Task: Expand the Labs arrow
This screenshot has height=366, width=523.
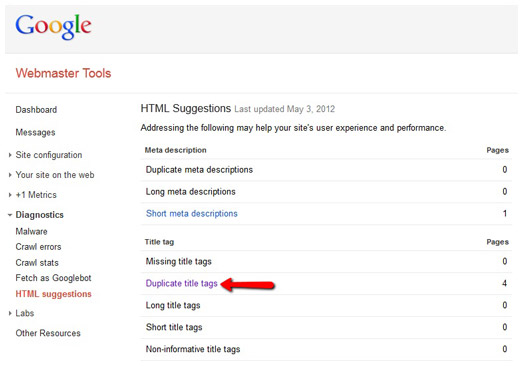Action: [x=10, y=313]
